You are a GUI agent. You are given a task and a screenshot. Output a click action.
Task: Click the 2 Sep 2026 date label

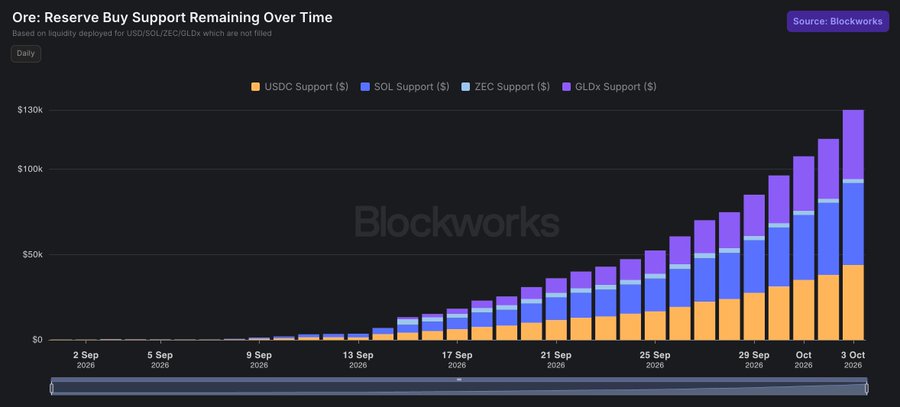[86, 360]
